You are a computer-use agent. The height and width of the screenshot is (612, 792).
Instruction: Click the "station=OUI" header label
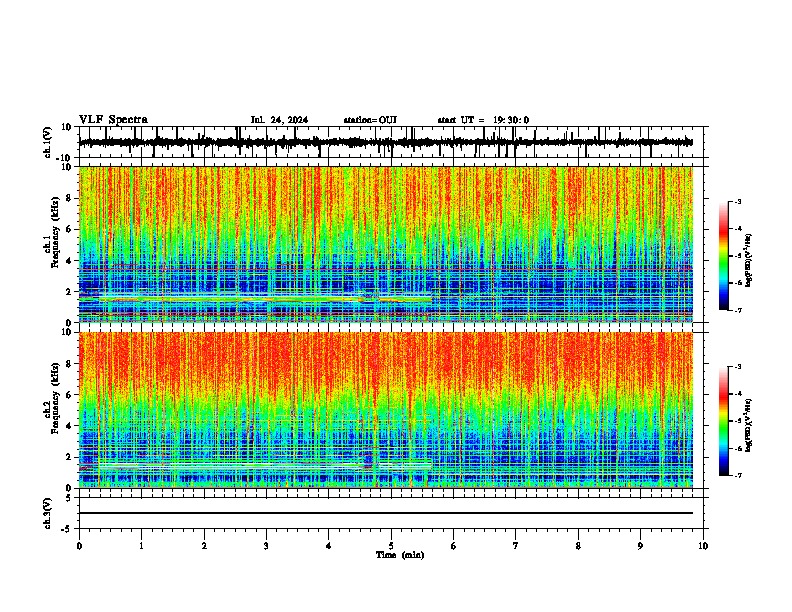point(370,120)
